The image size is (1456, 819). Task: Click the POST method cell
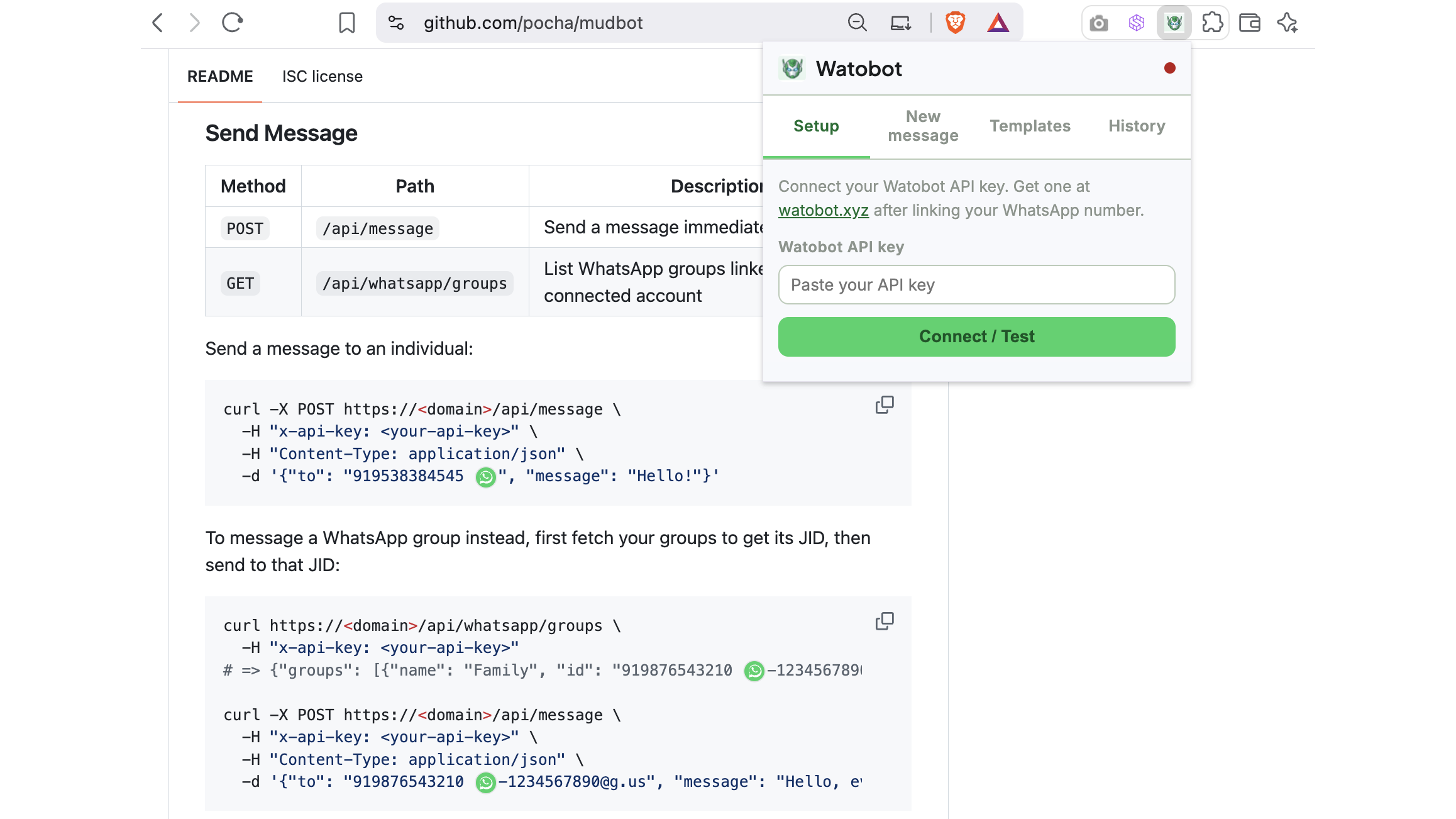(253, 228)
